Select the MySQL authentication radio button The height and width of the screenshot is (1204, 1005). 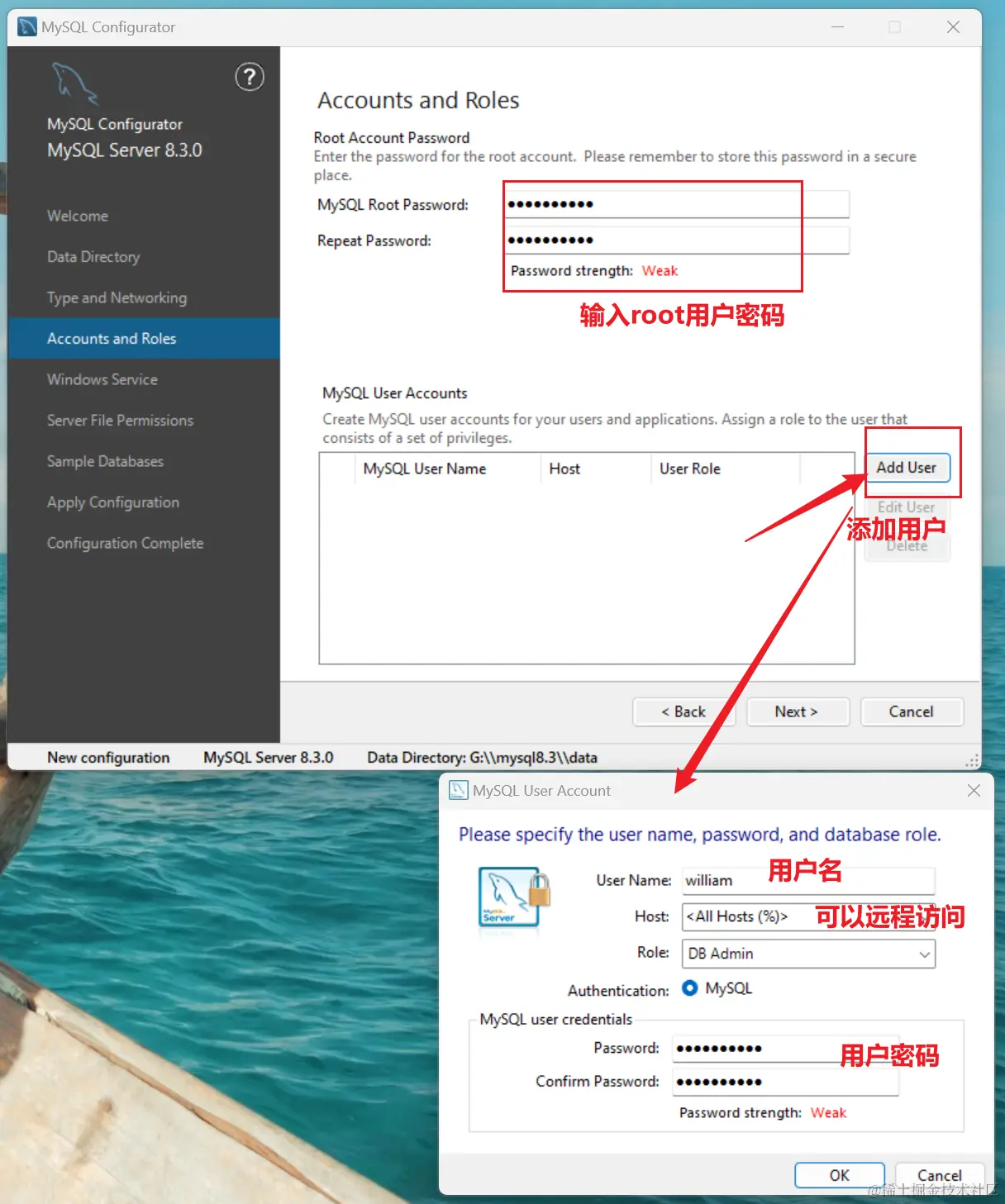[x=690, y=988]
